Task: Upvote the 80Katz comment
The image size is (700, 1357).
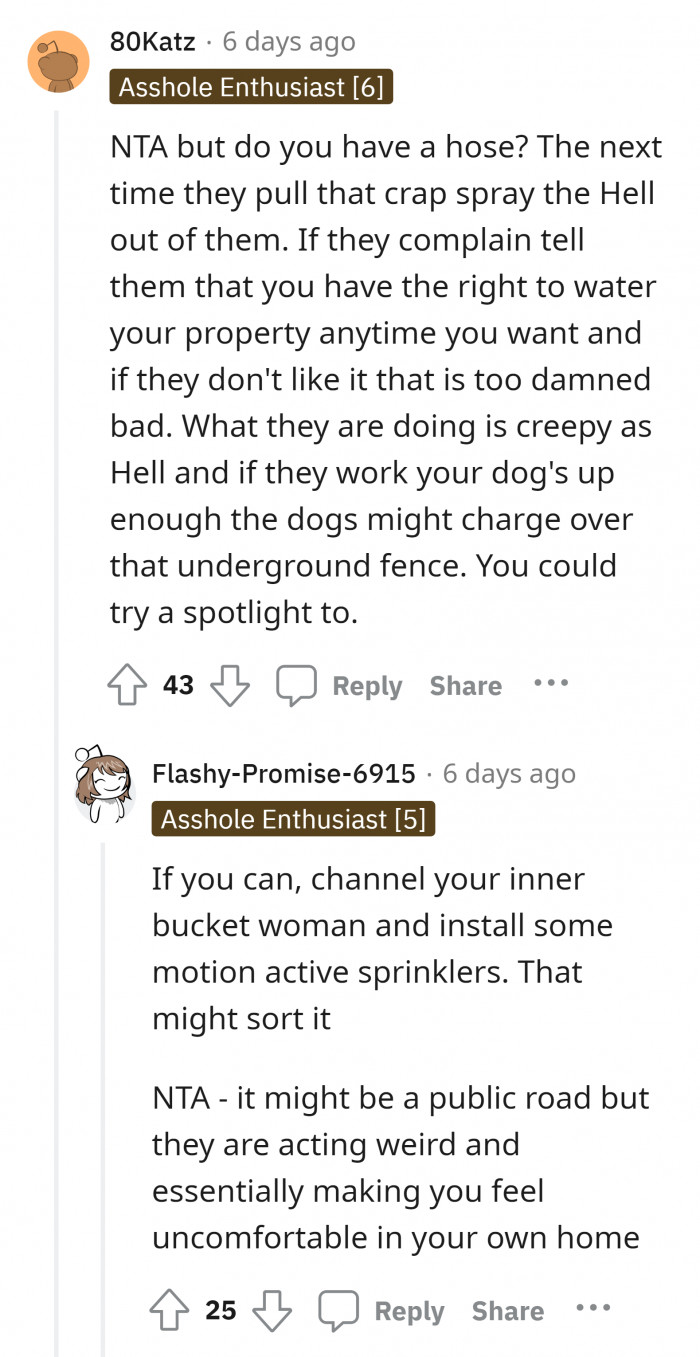Action: coord(127,686)
